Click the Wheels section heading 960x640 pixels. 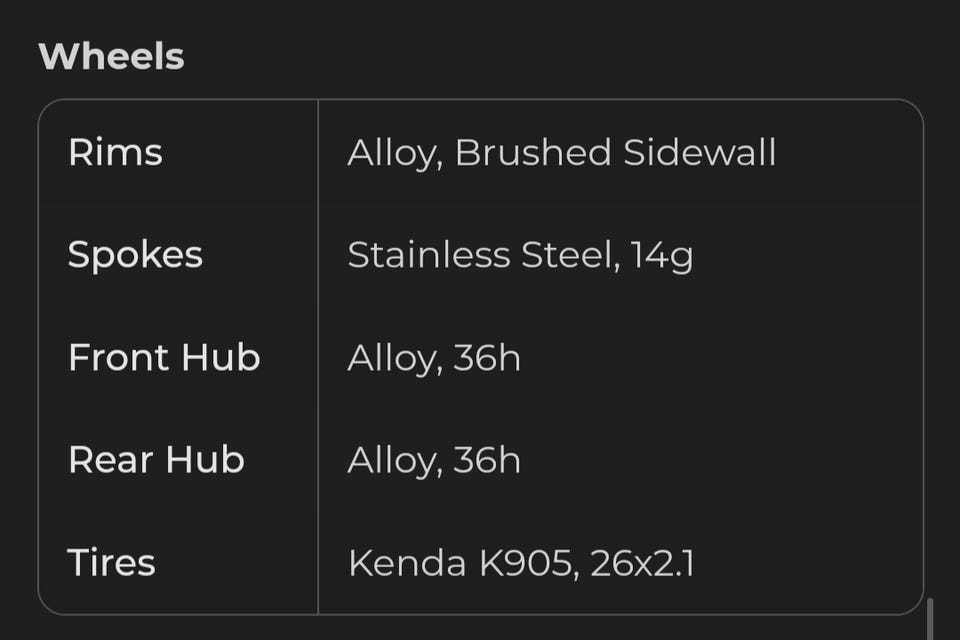click(x=111, y=56)
